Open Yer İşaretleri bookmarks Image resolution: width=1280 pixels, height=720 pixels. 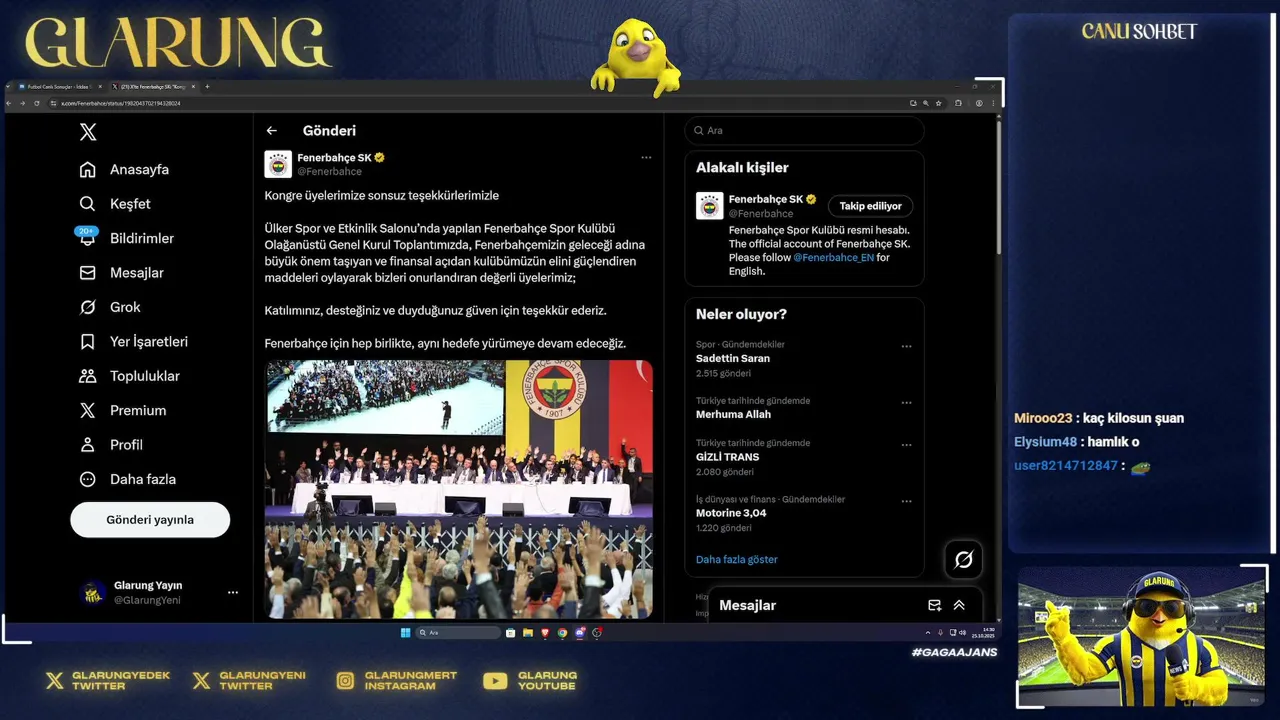coord(133,342)
